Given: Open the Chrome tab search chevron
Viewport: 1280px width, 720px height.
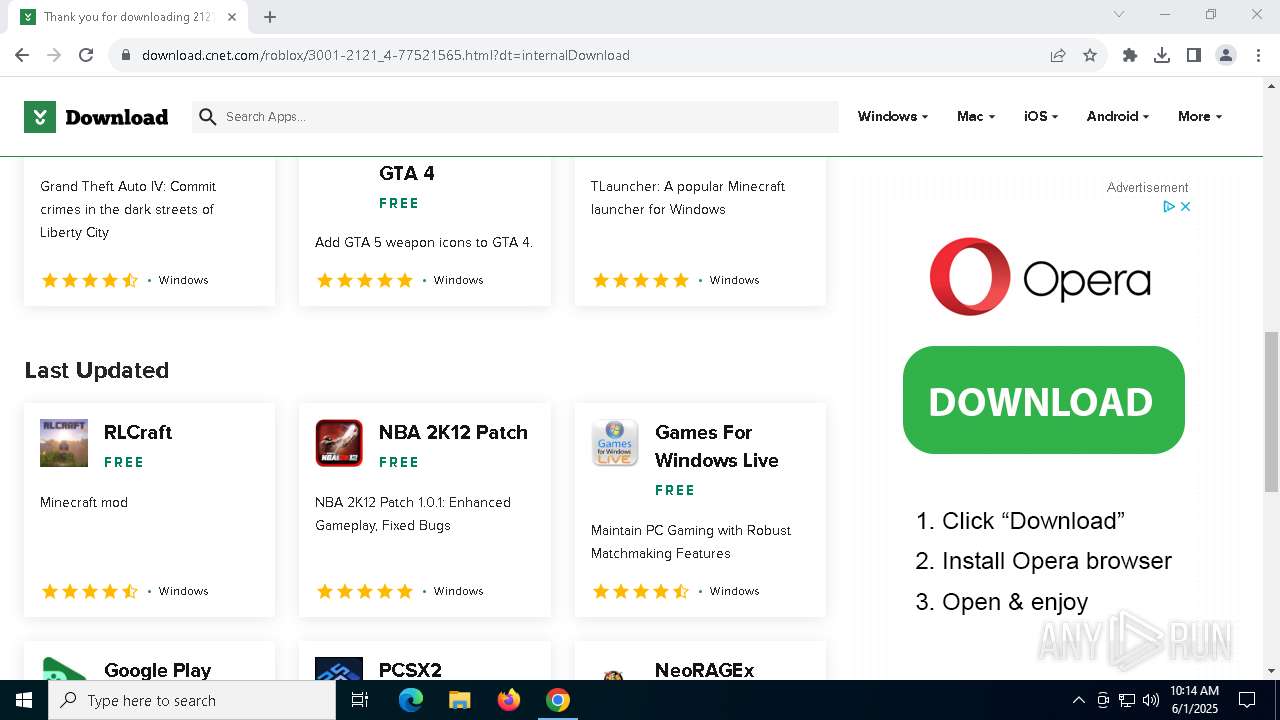Looking at the screenshot, I should pos(1119,14).
